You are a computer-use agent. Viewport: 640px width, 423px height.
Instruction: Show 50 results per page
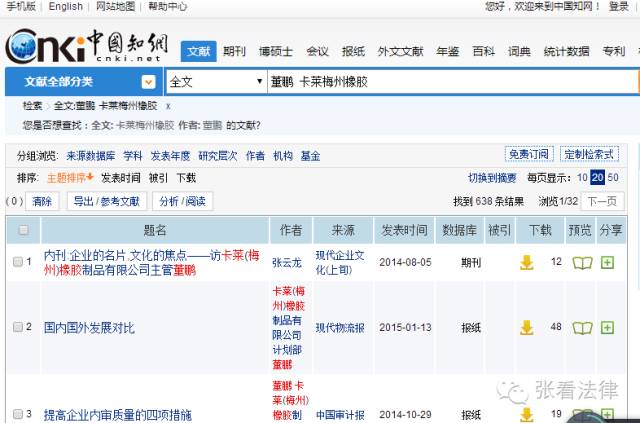point(613,178)
